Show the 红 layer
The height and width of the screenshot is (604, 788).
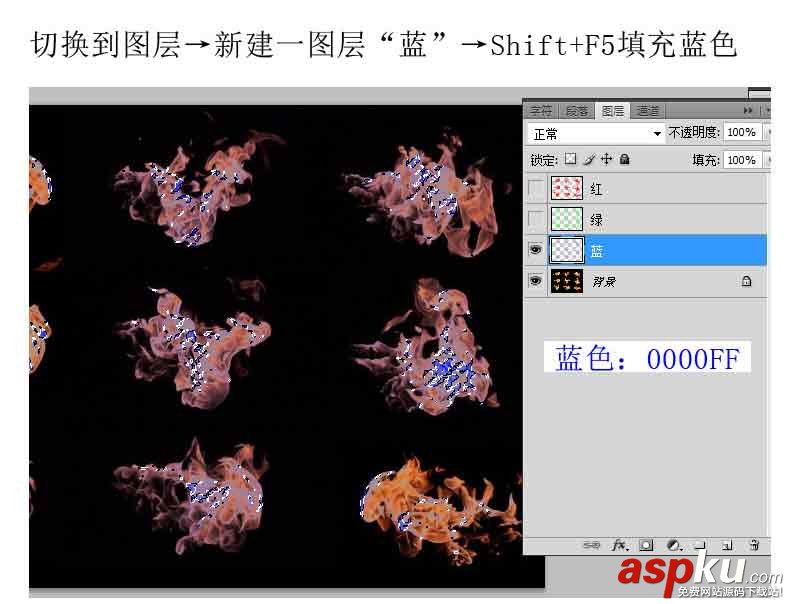tap(536, 188)
